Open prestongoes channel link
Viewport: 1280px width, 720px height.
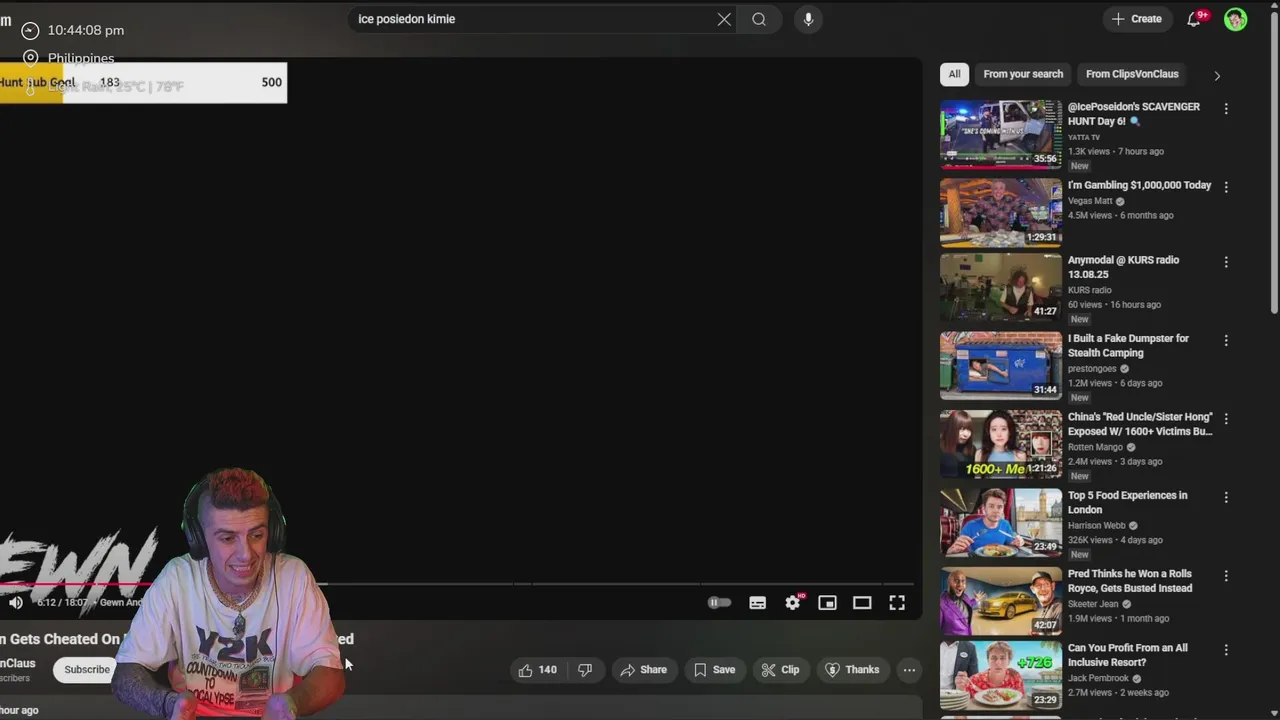point(1092,369)
